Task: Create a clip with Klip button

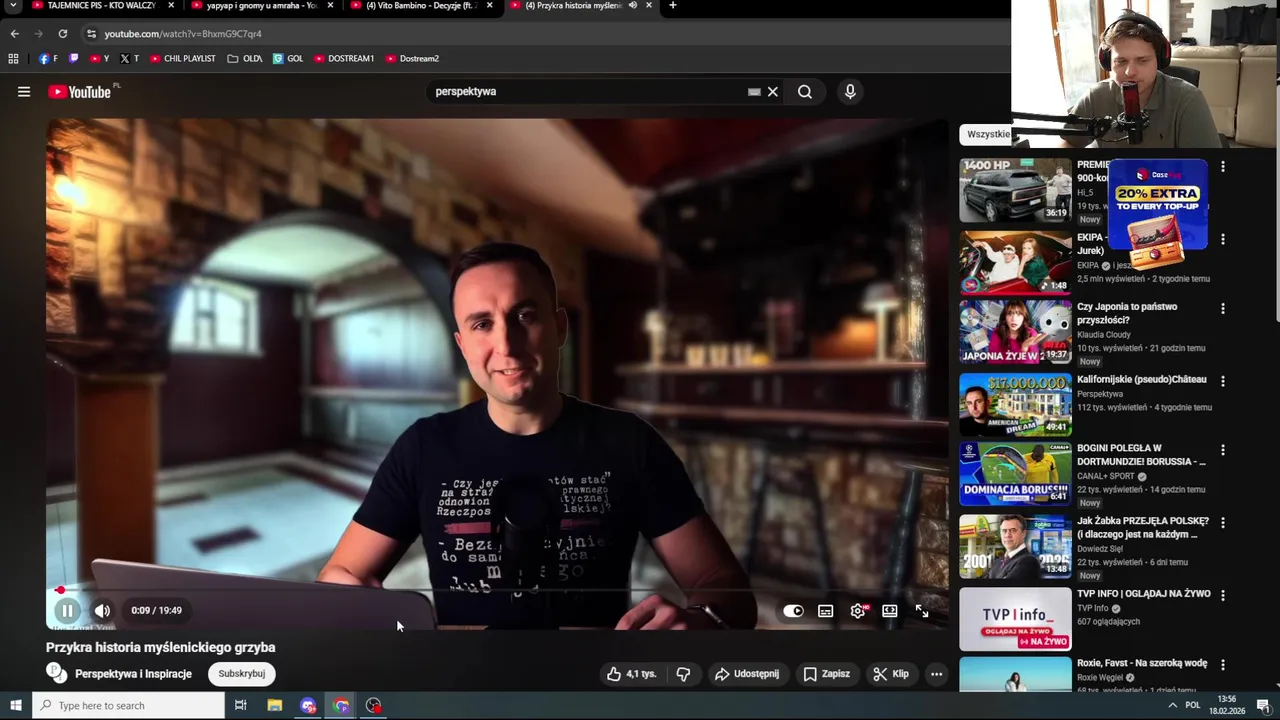Action: pyautogui.click(x=890, y=674)
